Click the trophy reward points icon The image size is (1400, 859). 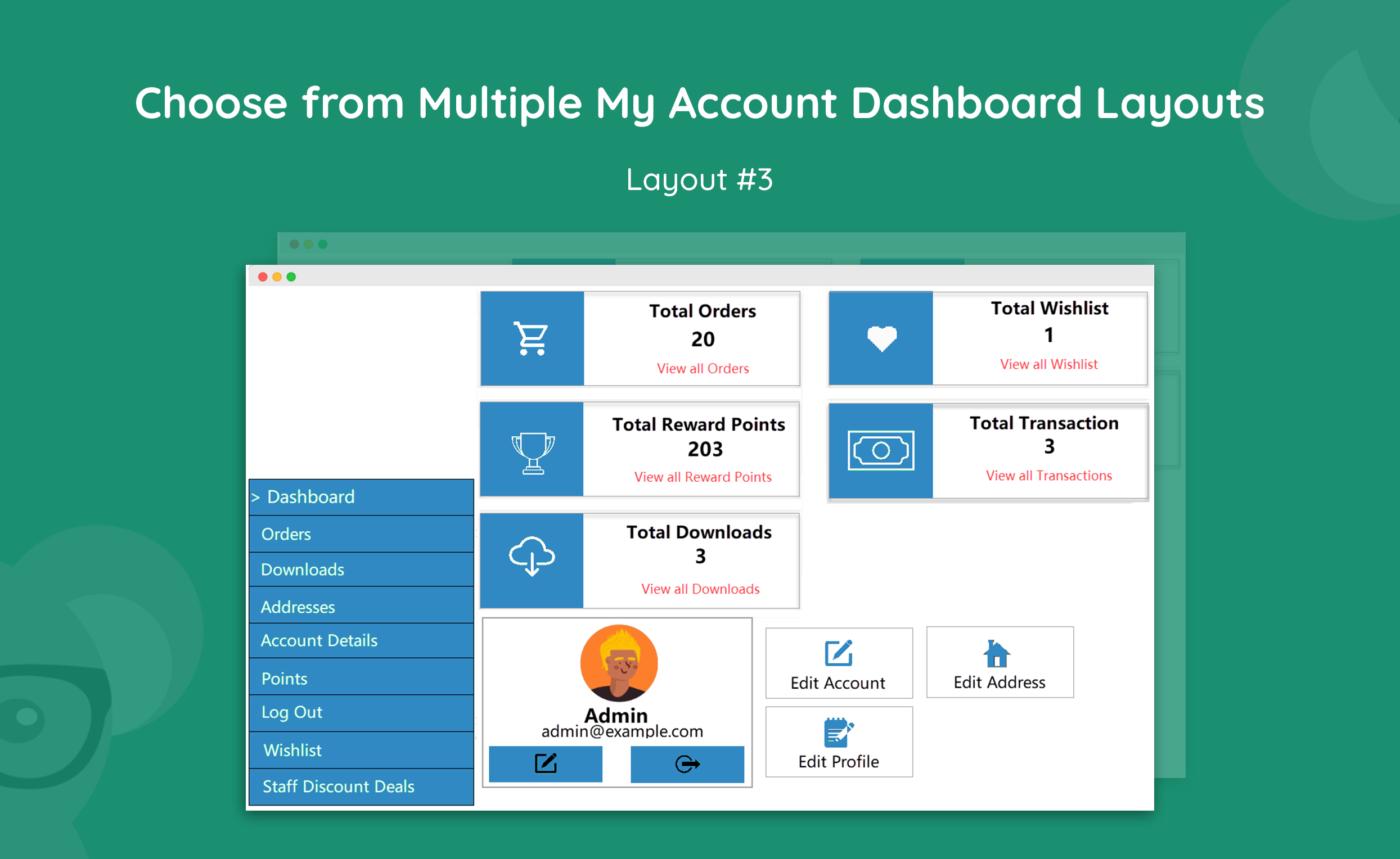click(x=533, y=452)
